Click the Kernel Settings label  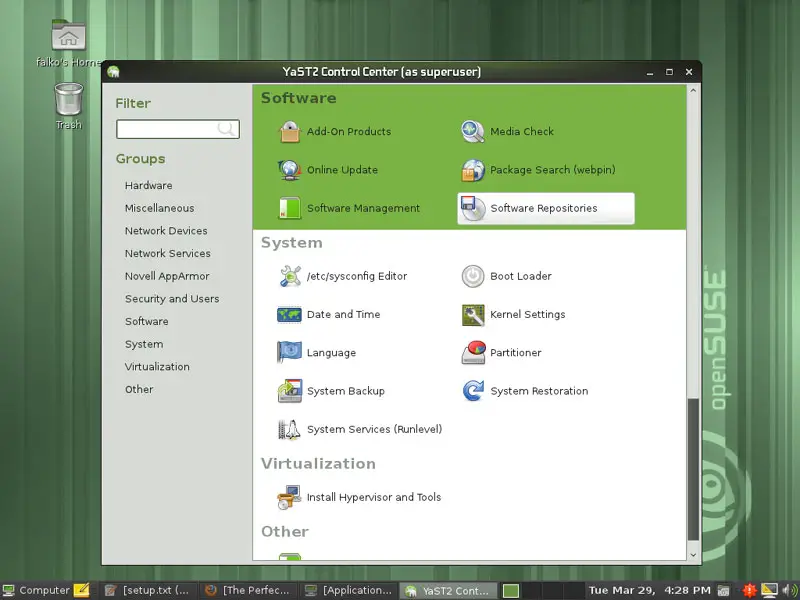click(528, 314)
